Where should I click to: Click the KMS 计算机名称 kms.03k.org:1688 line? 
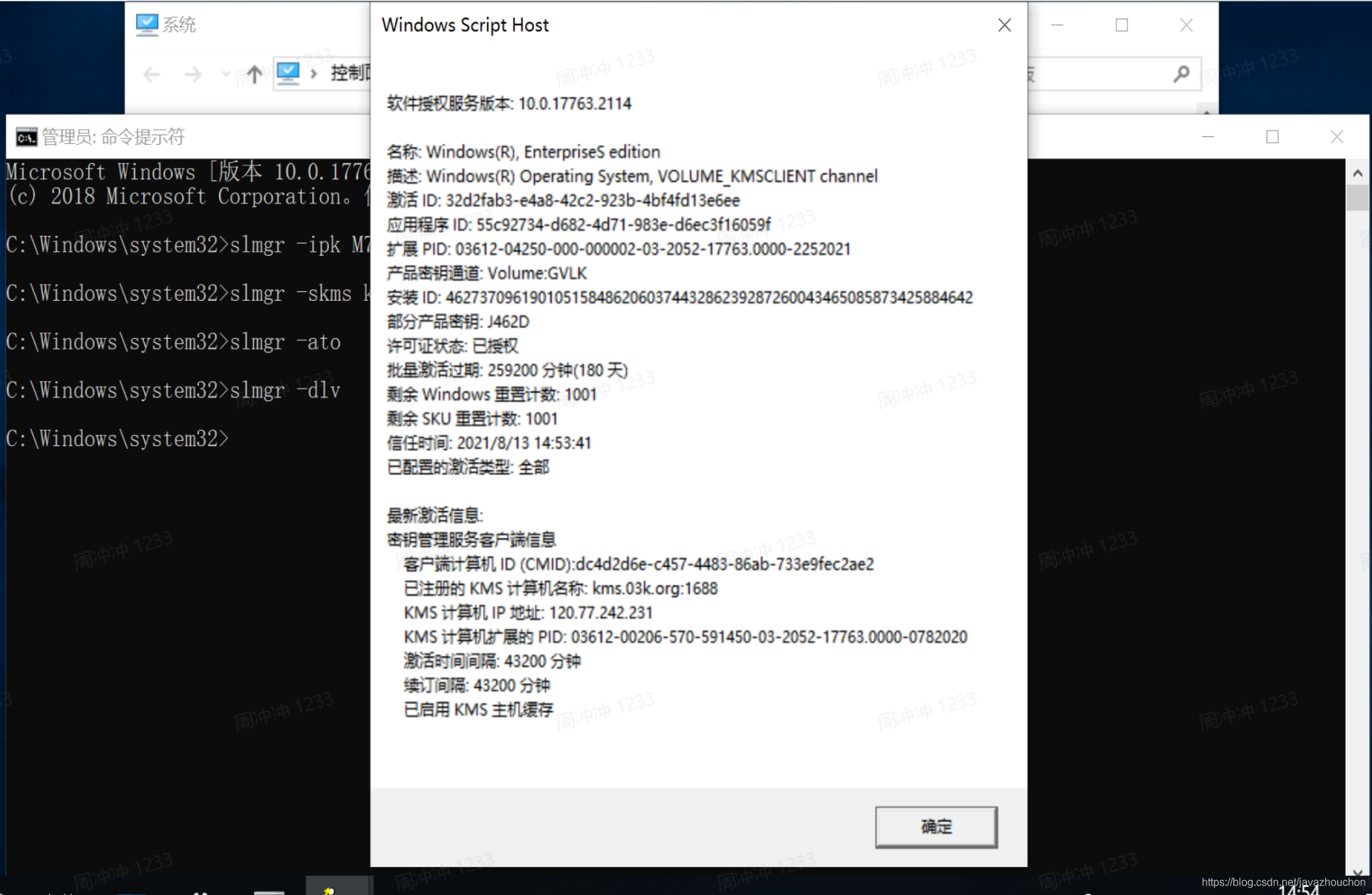(561, 588)
